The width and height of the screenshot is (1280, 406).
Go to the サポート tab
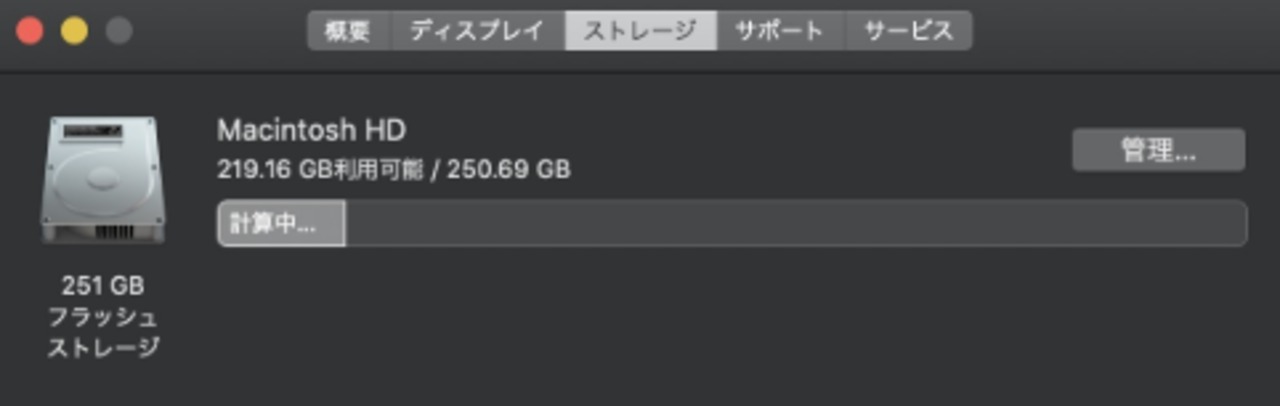(x=780, y=31)
